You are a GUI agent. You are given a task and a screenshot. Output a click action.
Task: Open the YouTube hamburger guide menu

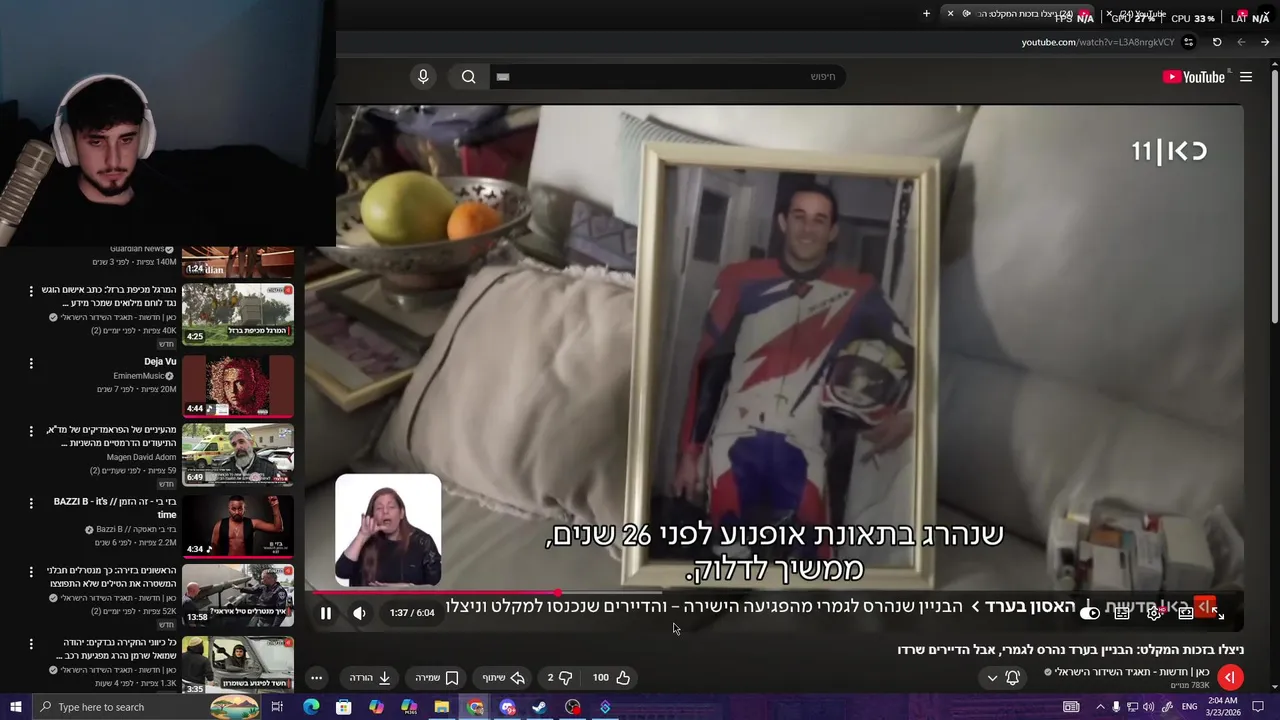[1246, 77]
